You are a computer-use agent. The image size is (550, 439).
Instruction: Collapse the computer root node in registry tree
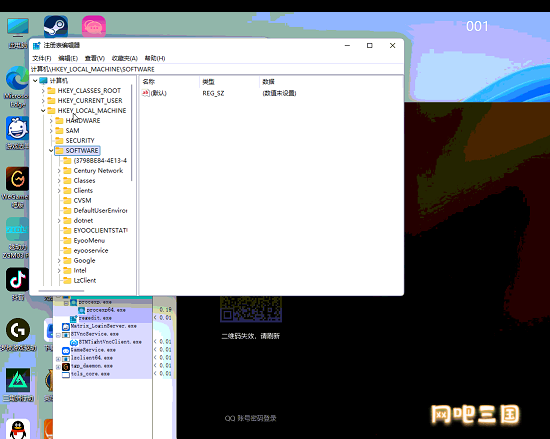pyautogui.click(x=35, y=81)
